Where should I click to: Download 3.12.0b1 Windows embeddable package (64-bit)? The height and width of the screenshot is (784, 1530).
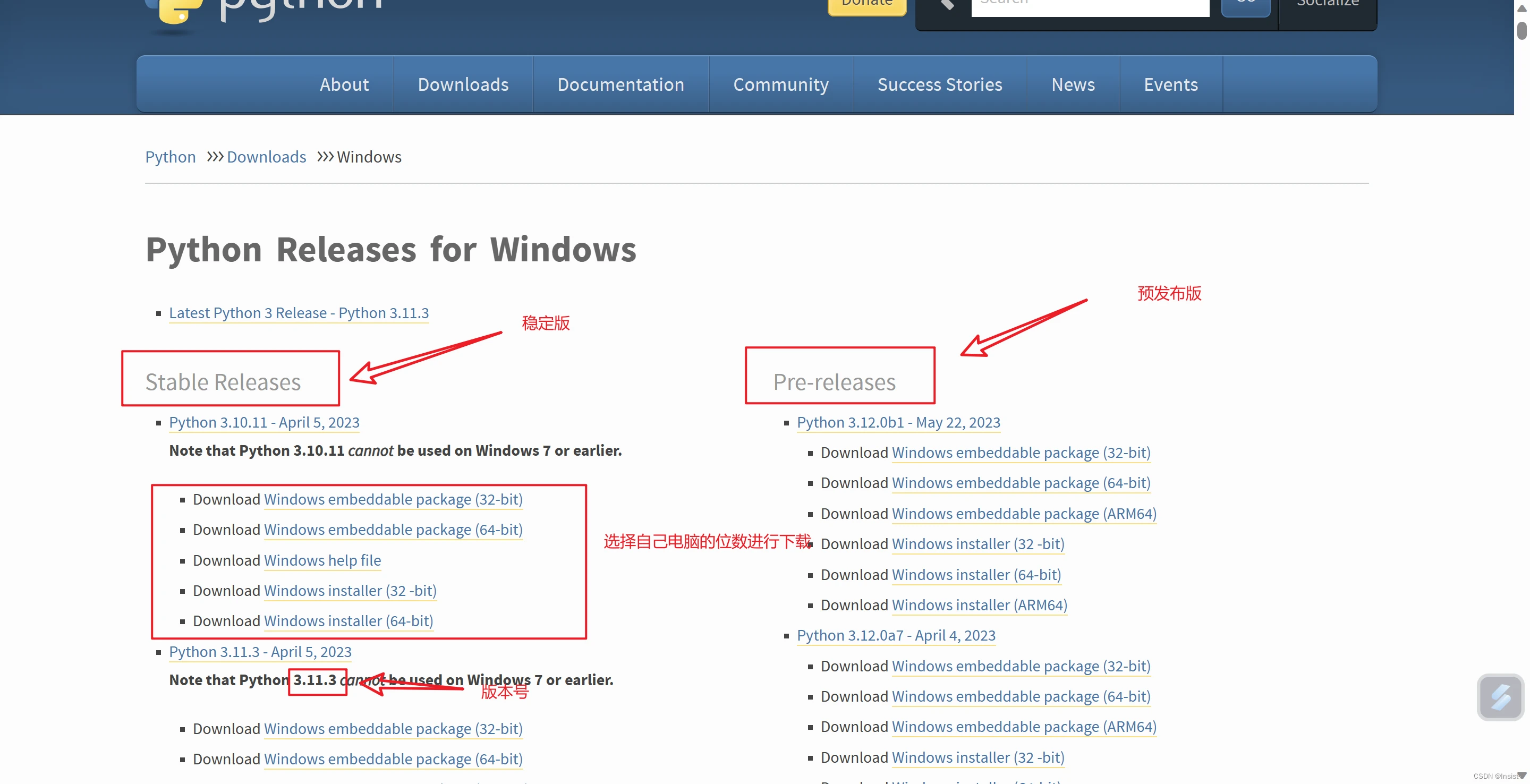click(x=1021, y=483)
